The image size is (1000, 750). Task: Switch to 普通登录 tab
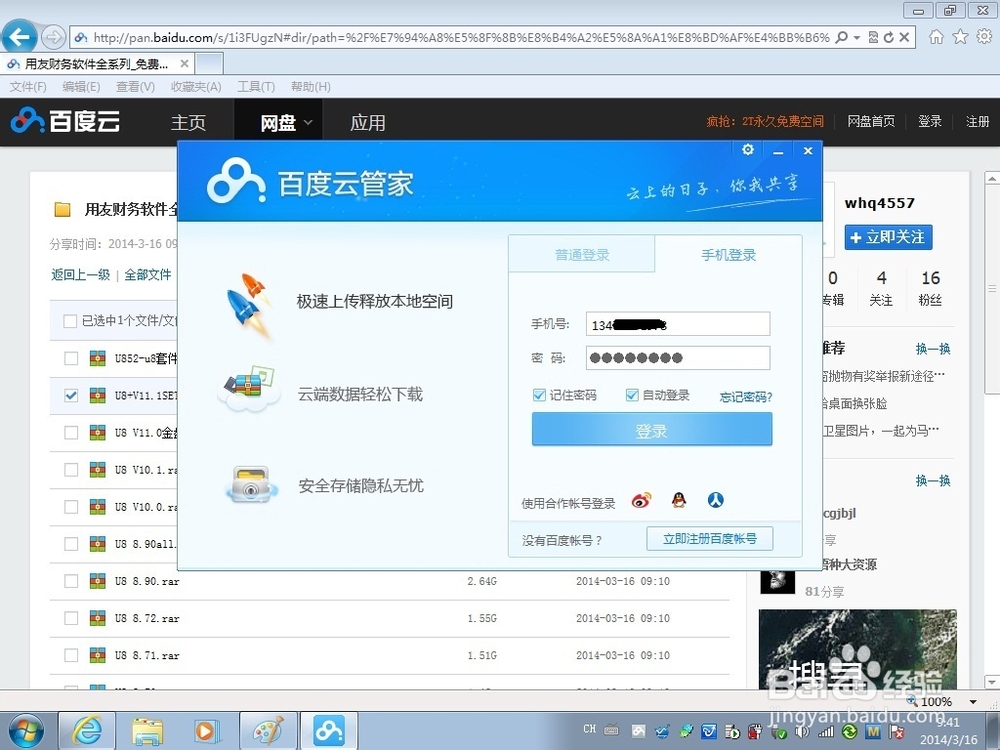coord(582,255)
